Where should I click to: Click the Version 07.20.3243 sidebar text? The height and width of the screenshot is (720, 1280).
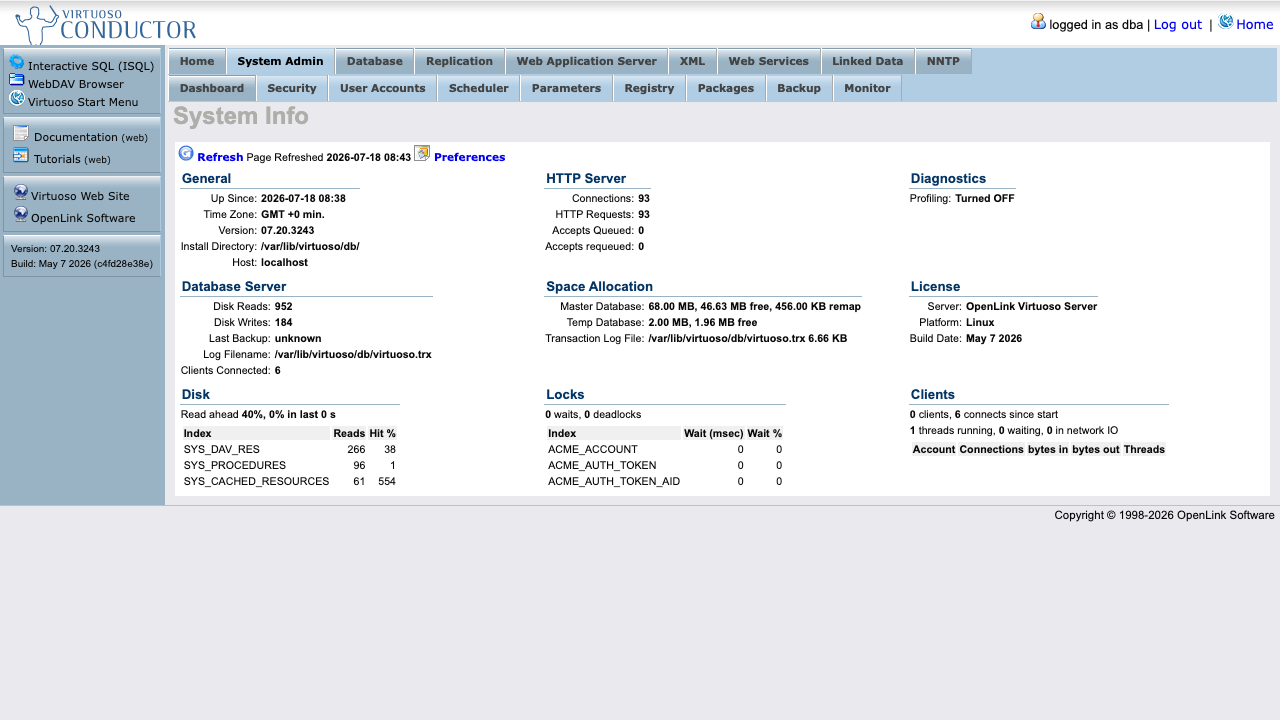(55, 249)
